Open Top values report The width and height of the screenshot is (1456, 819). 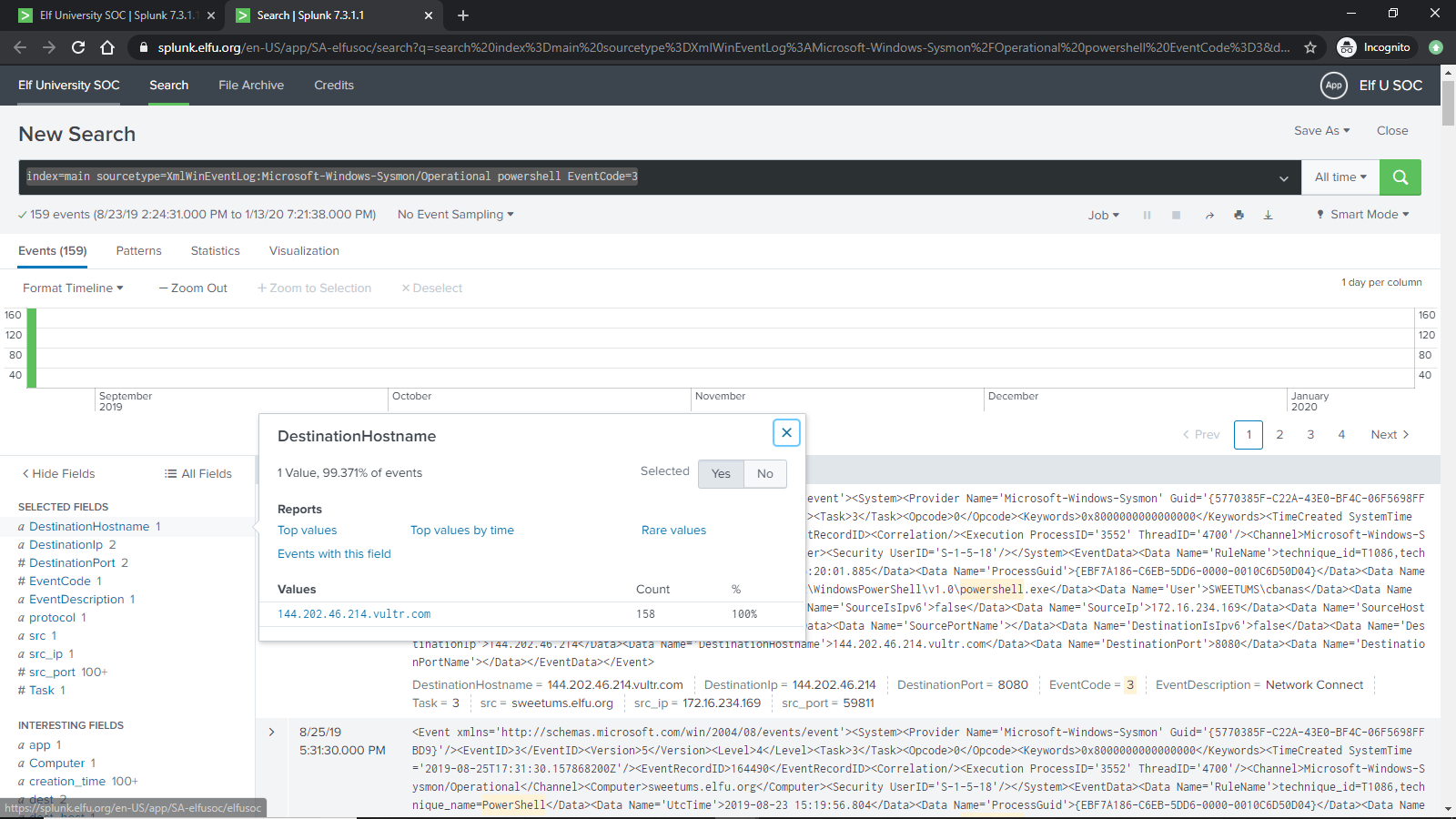pyautogui.click(x=307, y=531)
